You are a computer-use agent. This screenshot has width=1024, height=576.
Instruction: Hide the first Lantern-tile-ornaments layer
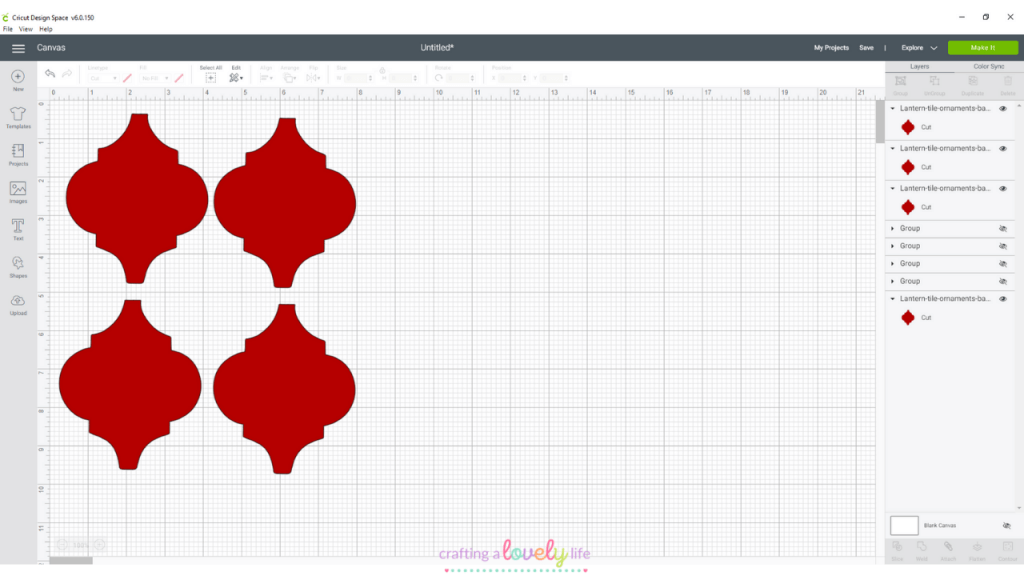[x=1003, y=108]
